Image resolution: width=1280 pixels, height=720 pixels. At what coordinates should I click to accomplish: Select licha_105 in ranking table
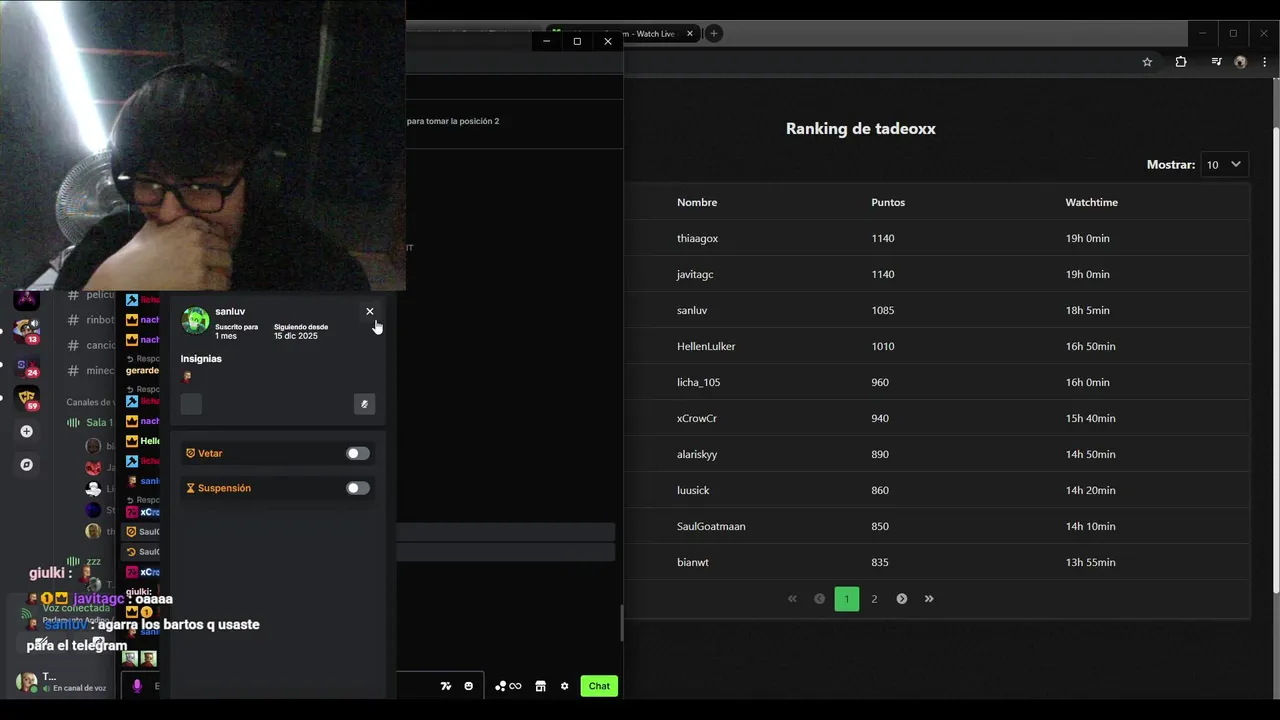698,382
